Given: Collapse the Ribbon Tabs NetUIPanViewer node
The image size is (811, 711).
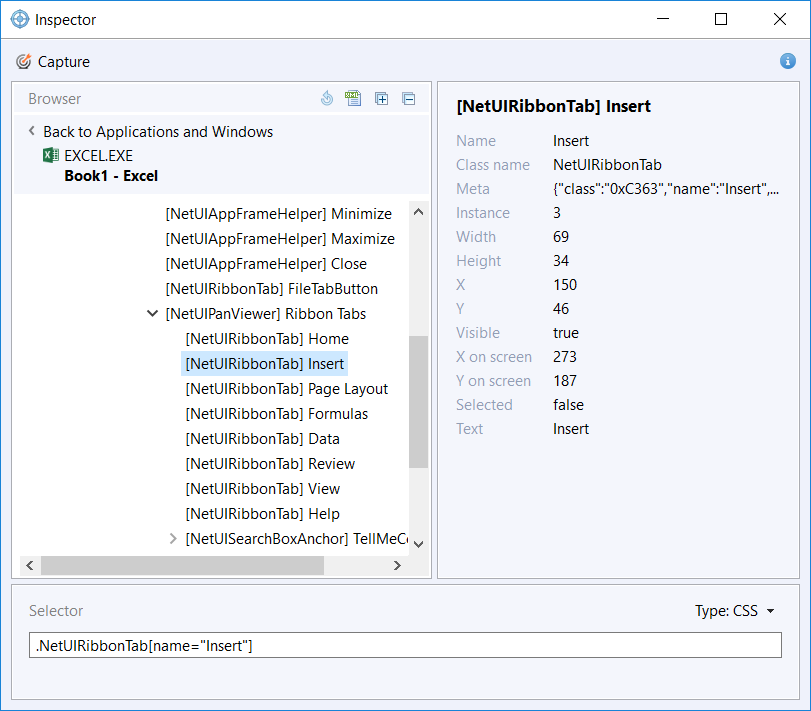Looking at the screenshot, I should pyautogui.click(x=152, y=313).
